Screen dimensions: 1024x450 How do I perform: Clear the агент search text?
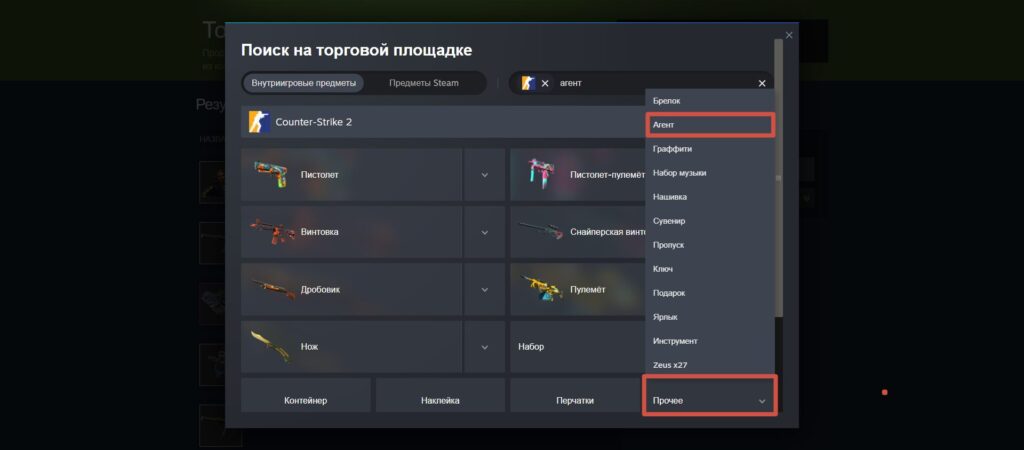point(761,83)
